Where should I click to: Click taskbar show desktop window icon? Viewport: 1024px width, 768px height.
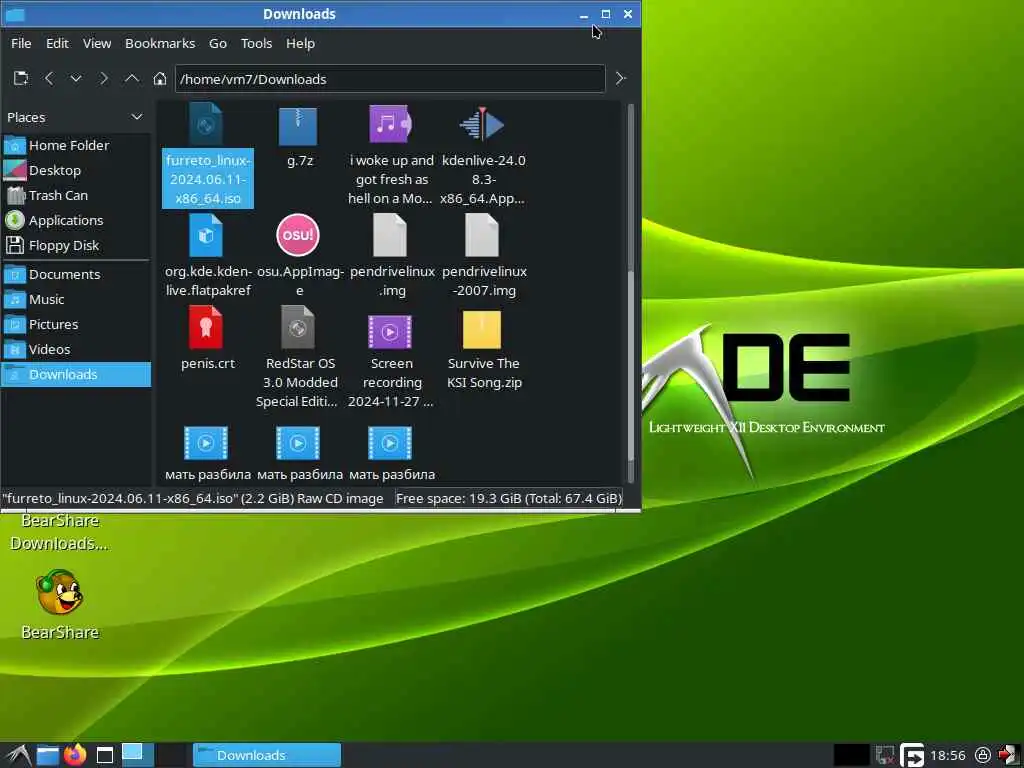point(104,756)
